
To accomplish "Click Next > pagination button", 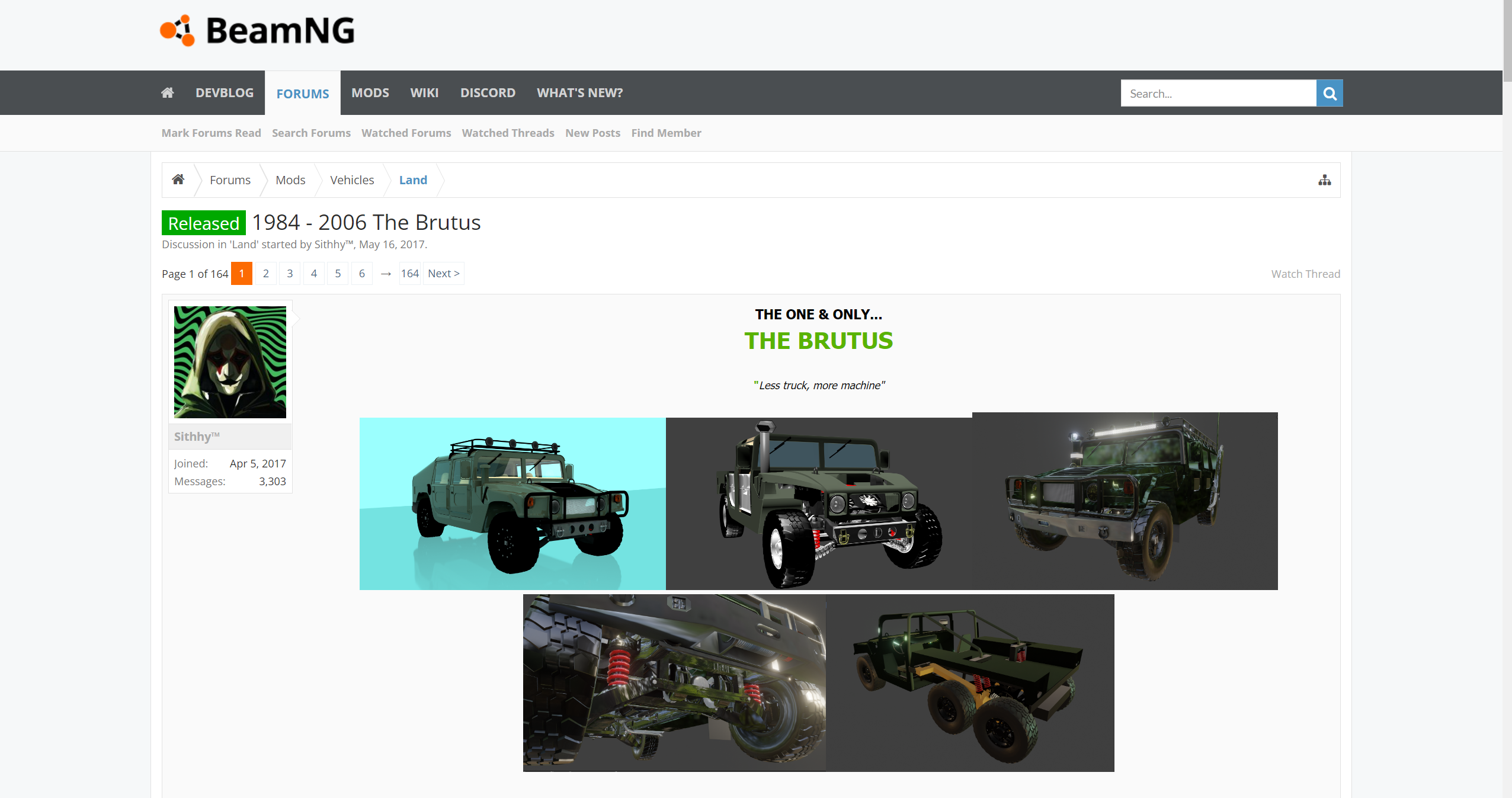I will [444, 273].
